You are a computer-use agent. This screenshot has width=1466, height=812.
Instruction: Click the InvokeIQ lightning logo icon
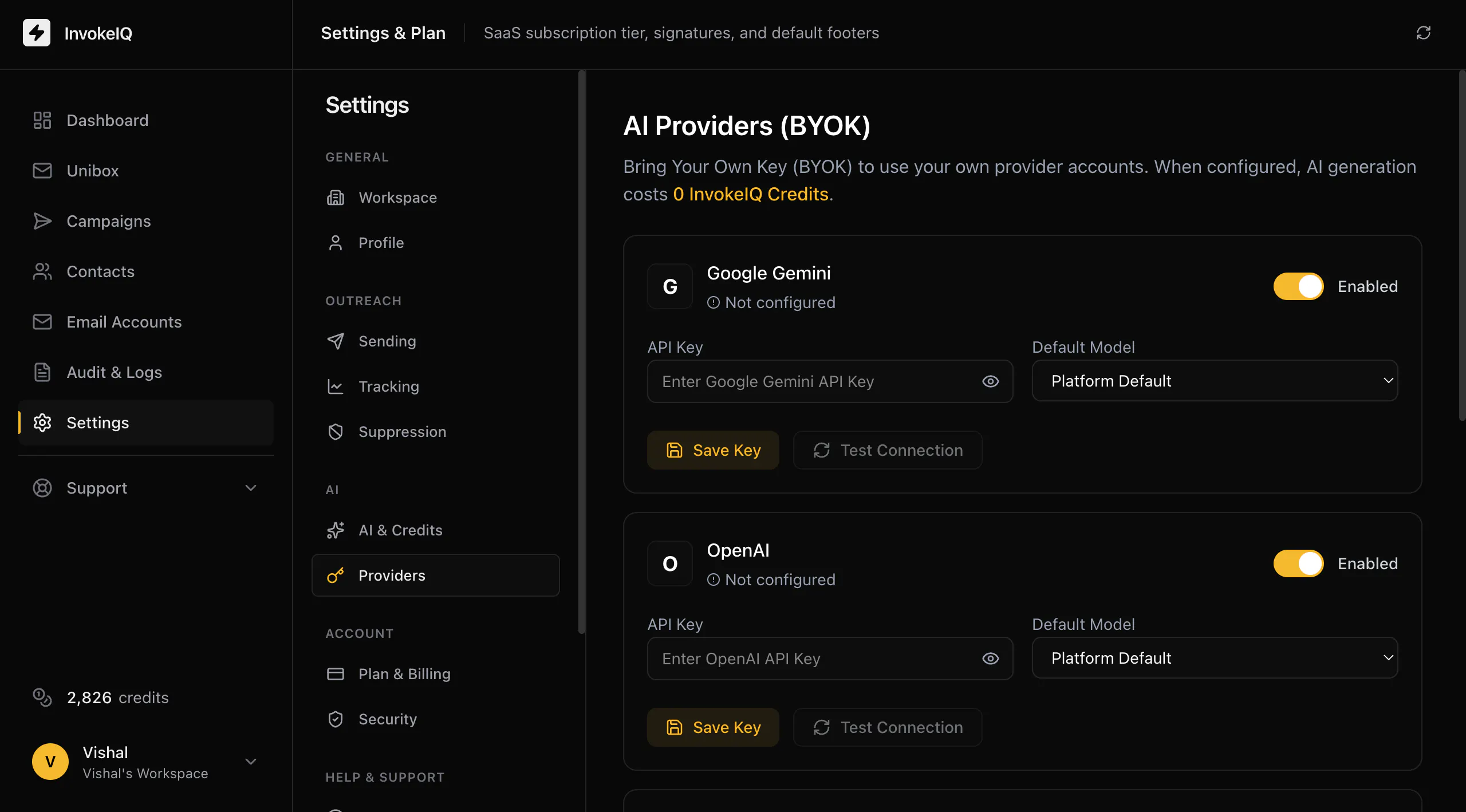click(x=37, y=33)
